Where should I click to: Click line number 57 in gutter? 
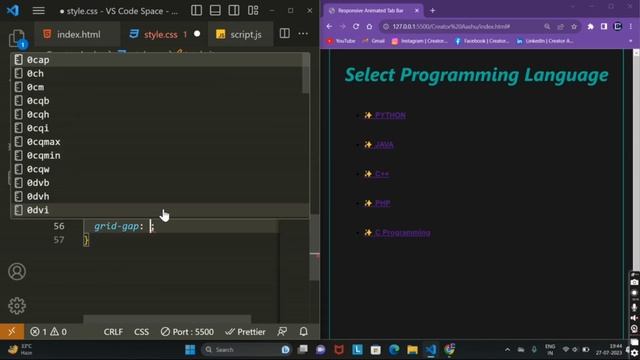tap(59, 240)
